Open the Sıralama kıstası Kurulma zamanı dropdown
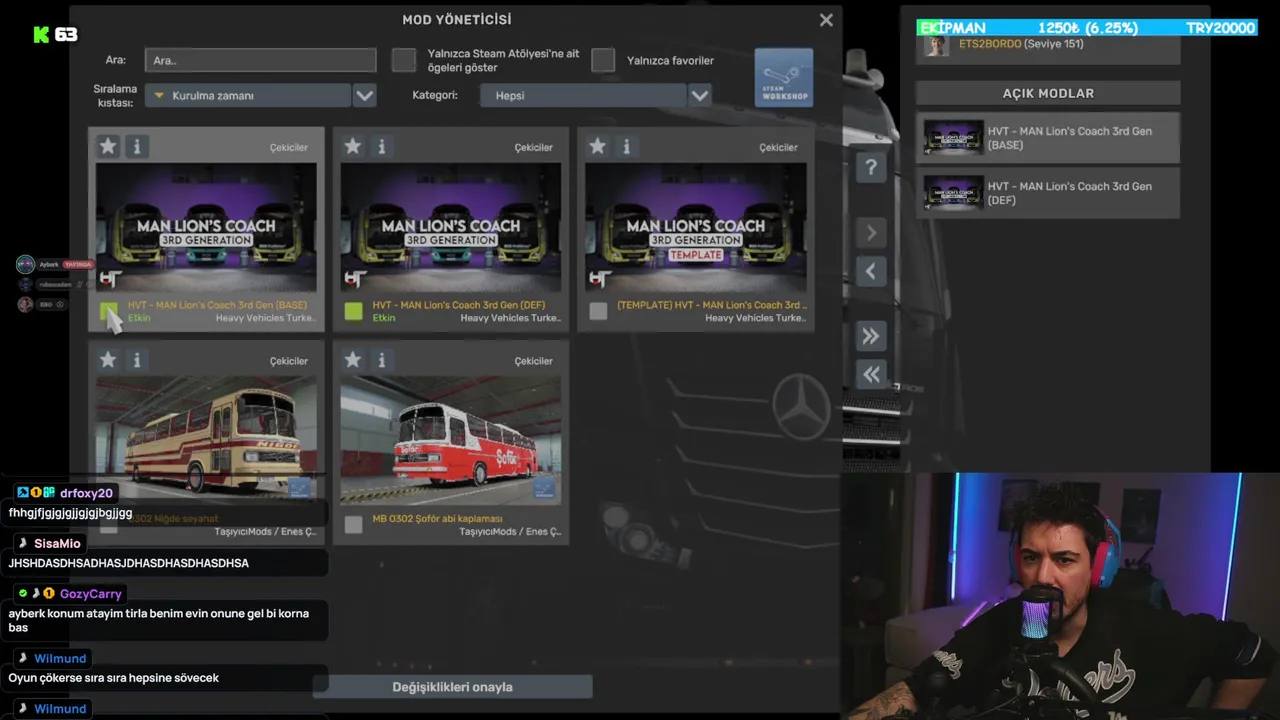This screenshot has height=720, width=1280. [248, 96]
